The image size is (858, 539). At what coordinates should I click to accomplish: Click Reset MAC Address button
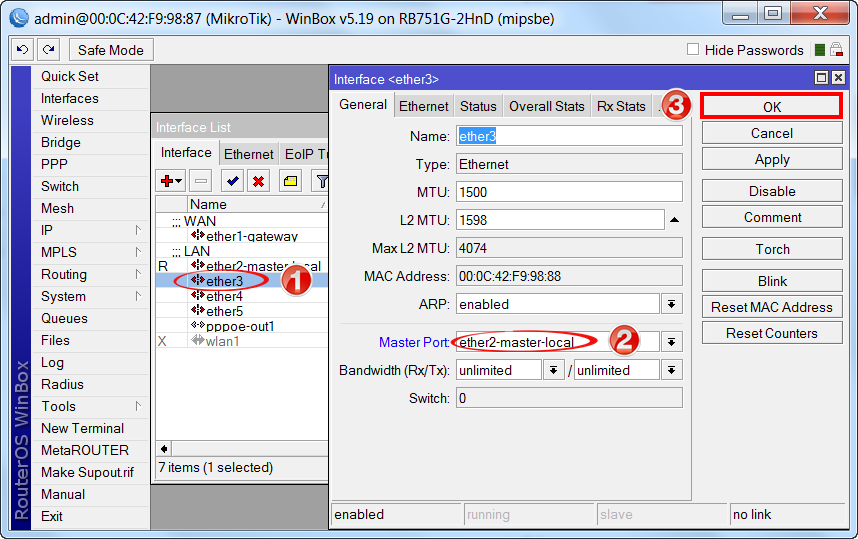(772, 307)
